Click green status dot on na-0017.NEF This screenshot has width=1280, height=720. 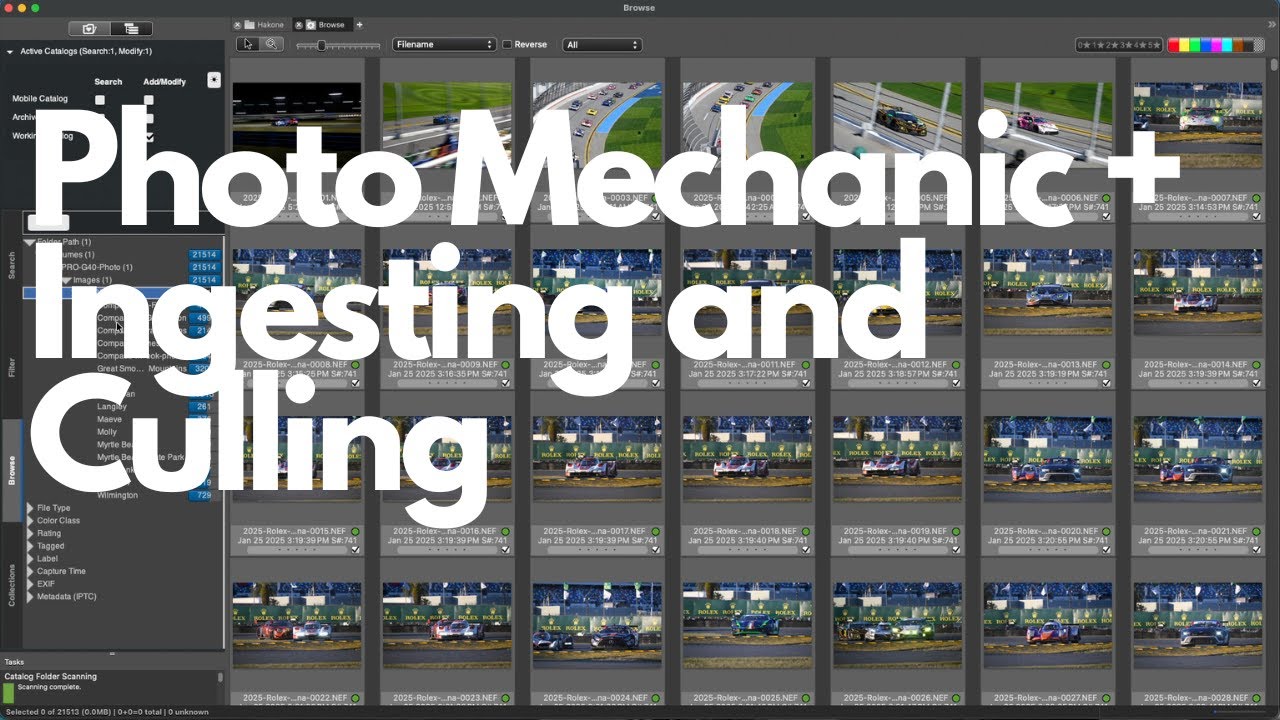(655, 532)
